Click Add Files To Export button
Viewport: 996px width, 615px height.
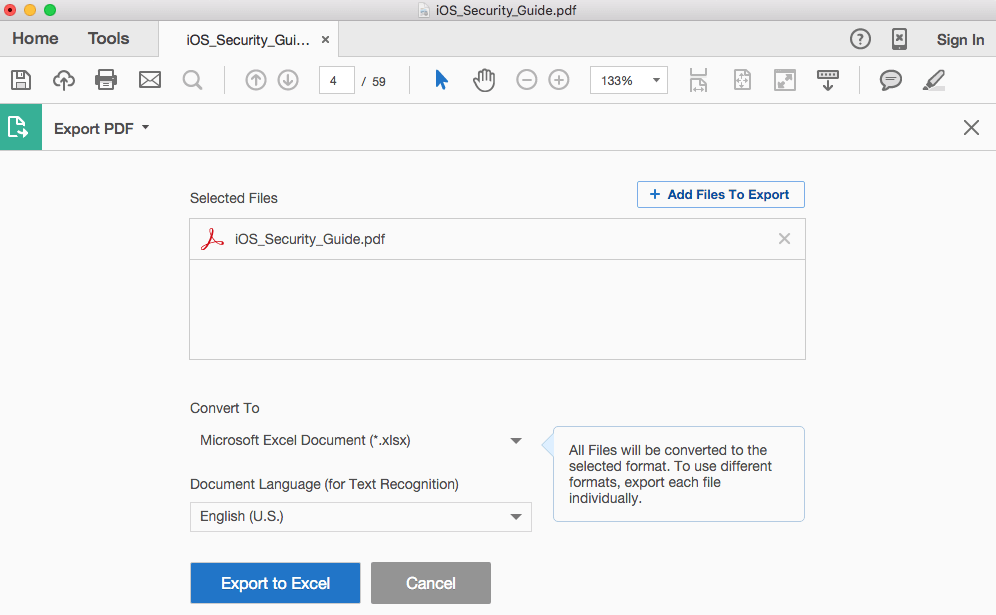[x=720, y=195]
